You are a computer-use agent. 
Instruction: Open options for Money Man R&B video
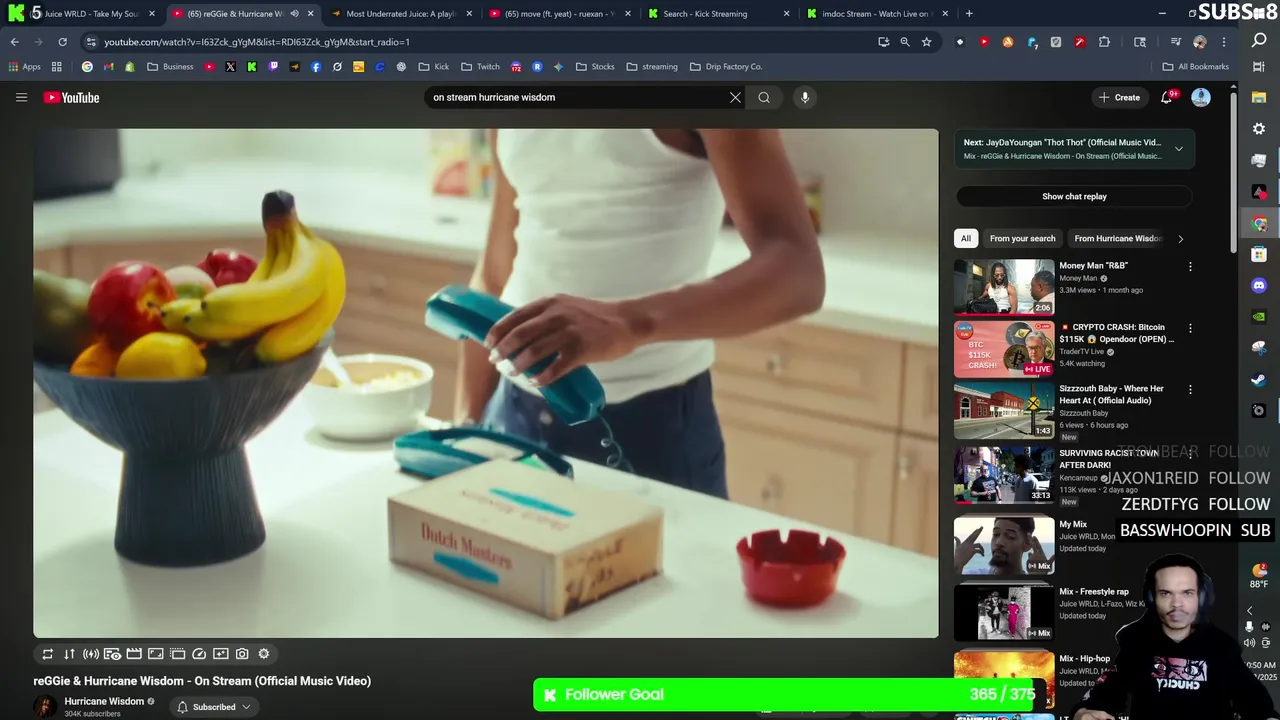click(x=1190, y=267)
